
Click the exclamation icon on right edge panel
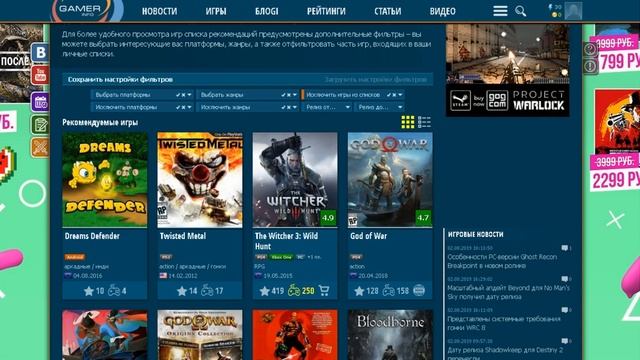[590, 65]
